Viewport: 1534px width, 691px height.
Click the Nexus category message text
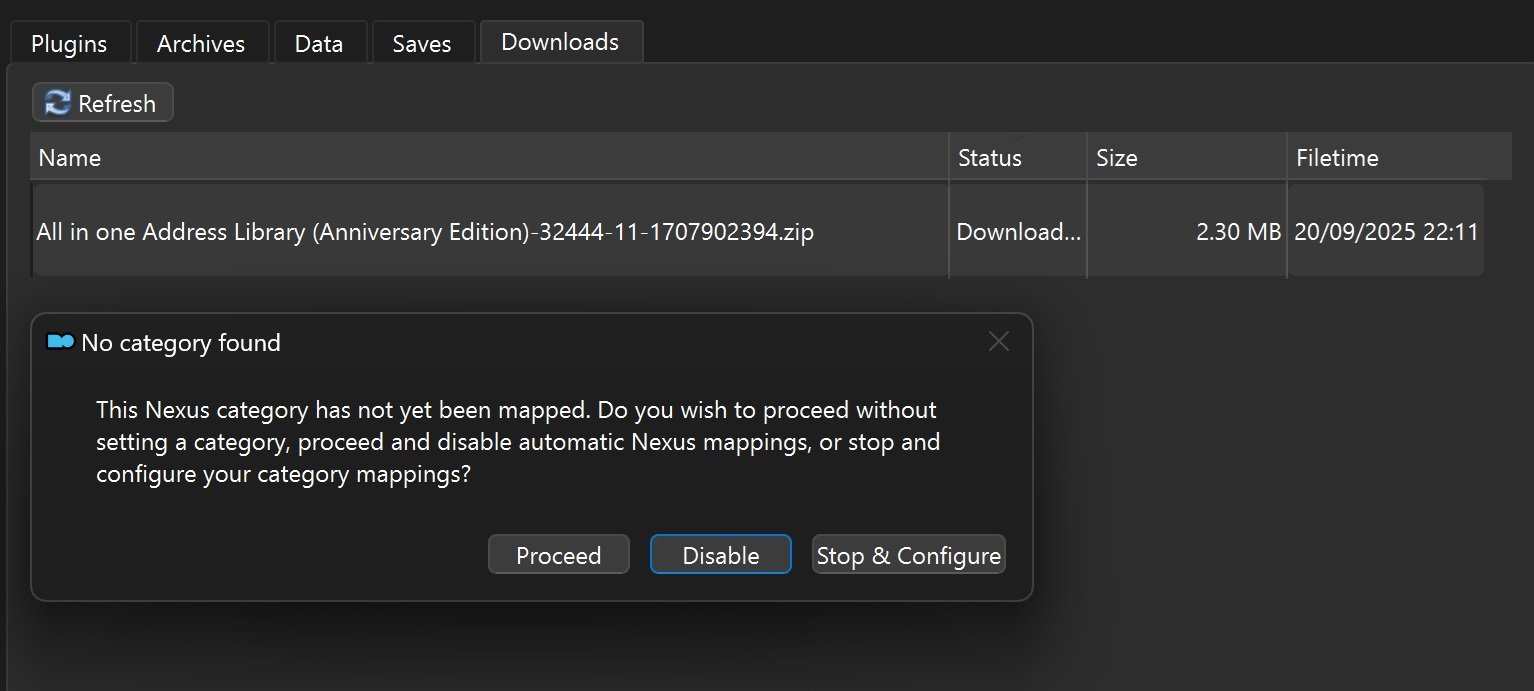pyautogui.click(x=517, y=442)
